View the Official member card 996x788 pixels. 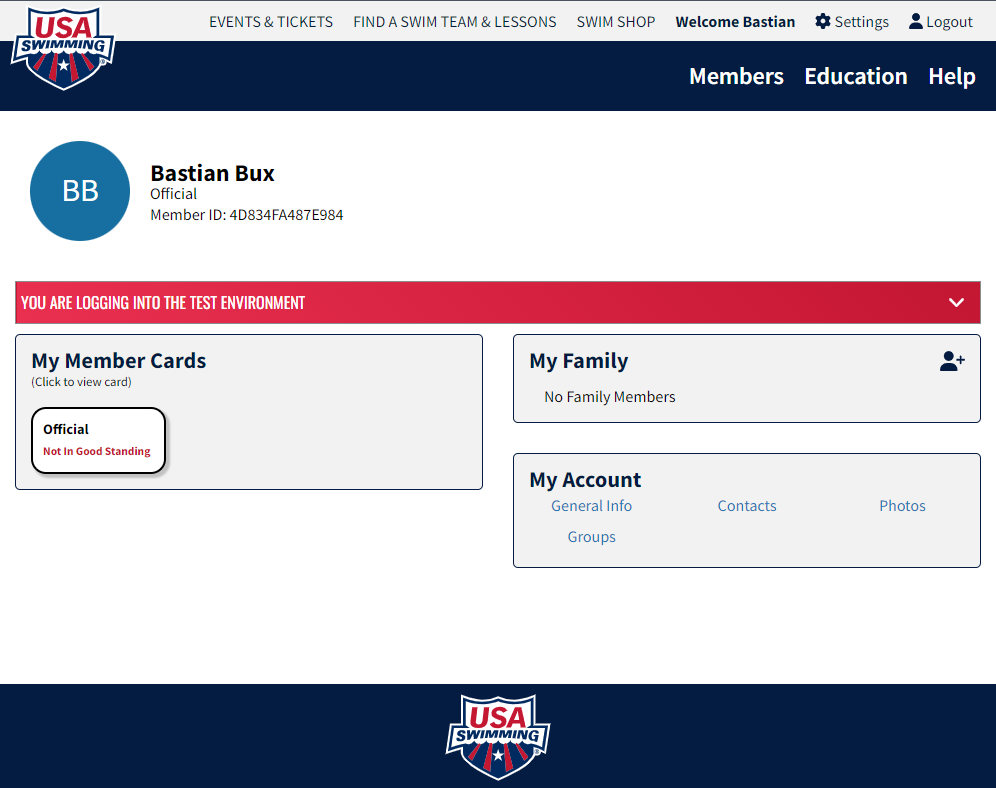[98, 441]
